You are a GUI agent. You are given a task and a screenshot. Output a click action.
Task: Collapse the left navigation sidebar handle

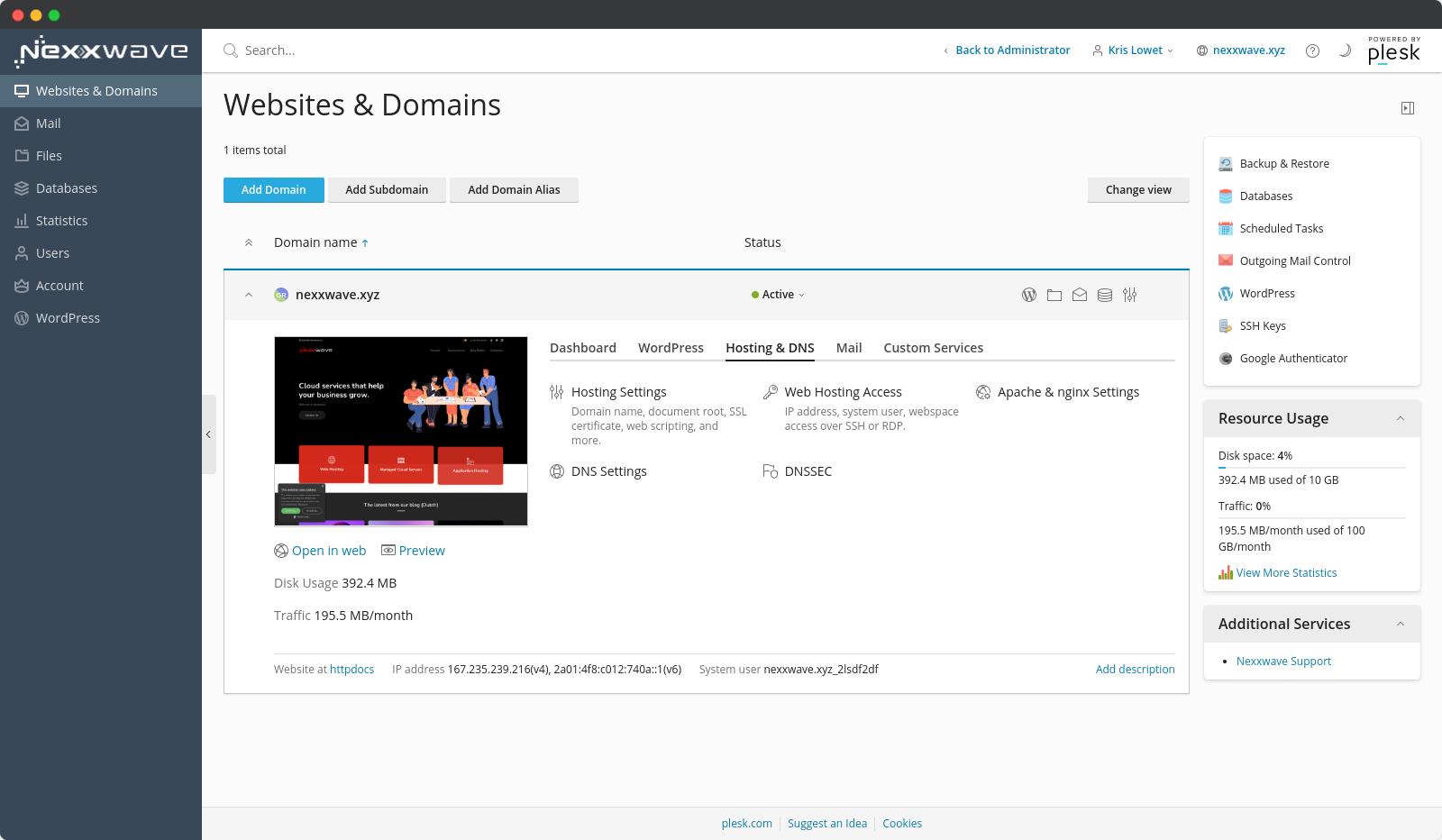208,434
